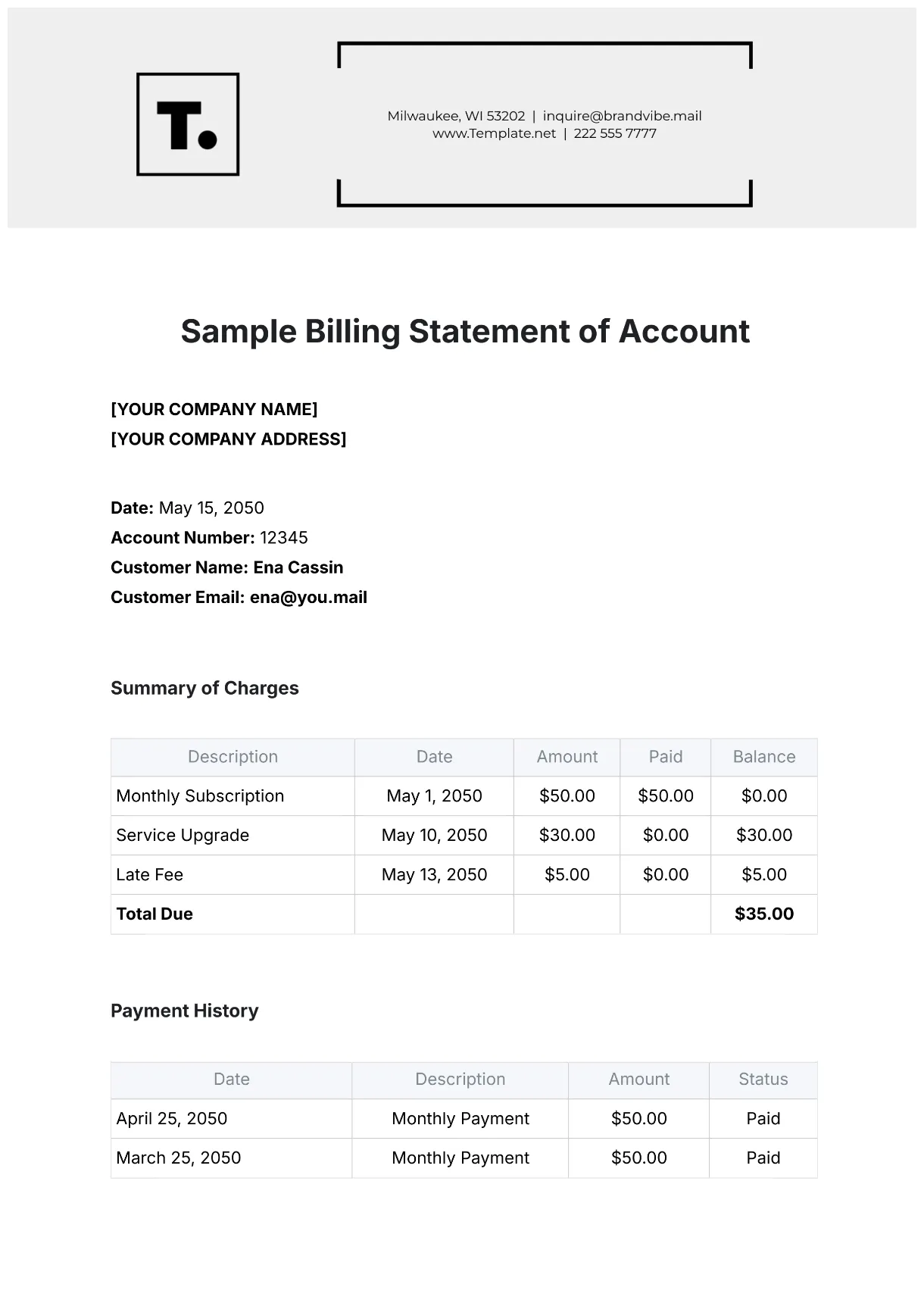
Task: Open the inquire@brandvibe.mail email link
Action: 622,116
